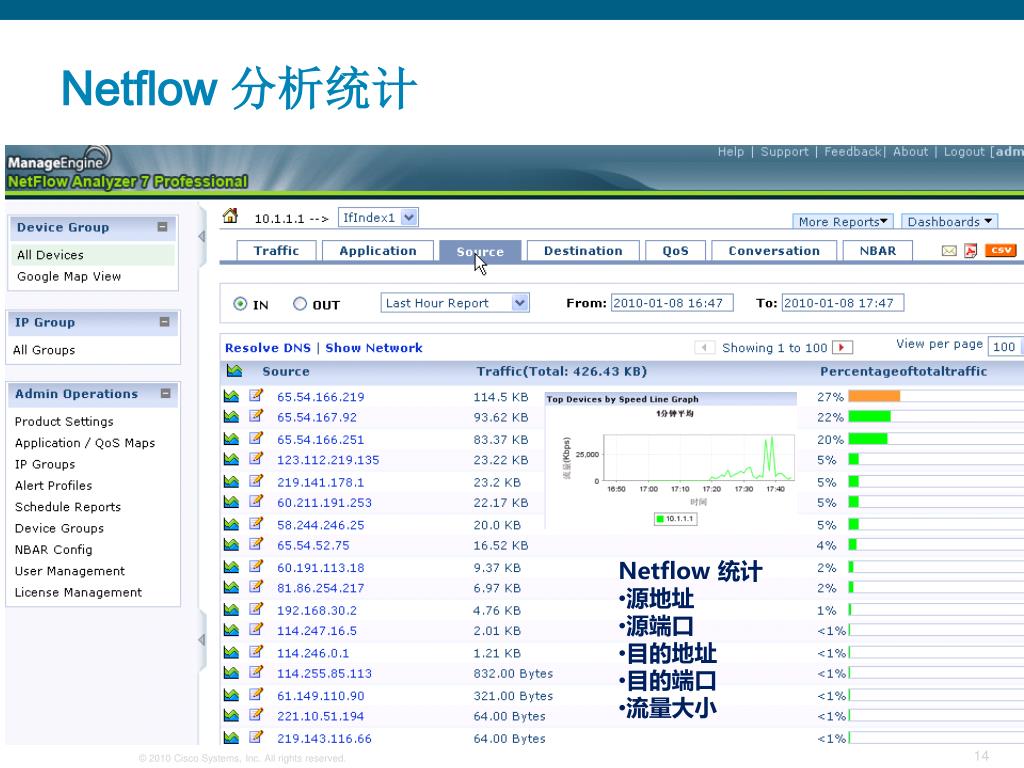
Task: Open the Feedback link in header
Action: tap(853, 152)
